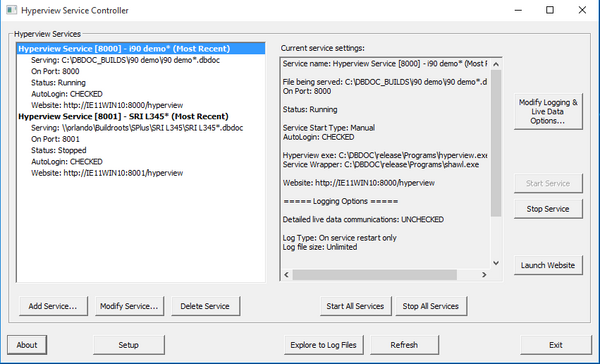Image resolution: width=600 pixels, height=364 pixels.
Task: Select Hyperview Service [8000] i90 demo entry
Action: pos(141,49)
